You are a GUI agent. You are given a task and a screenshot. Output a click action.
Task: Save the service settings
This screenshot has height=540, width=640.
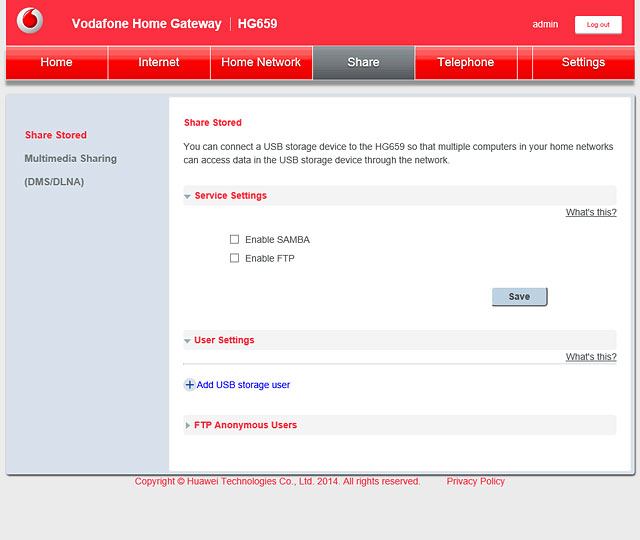519,297
